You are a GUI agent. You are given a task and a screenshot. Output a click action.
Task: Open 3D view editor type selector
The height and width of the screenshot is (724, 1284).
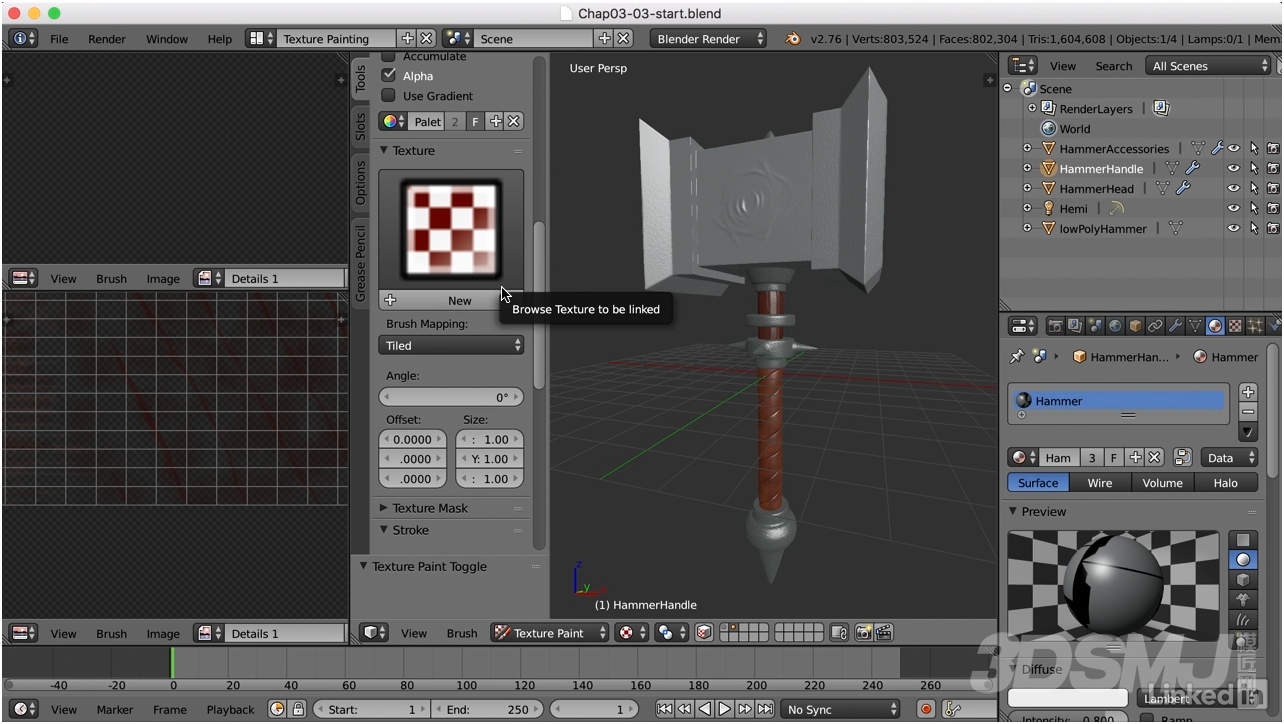click(374, 633)
